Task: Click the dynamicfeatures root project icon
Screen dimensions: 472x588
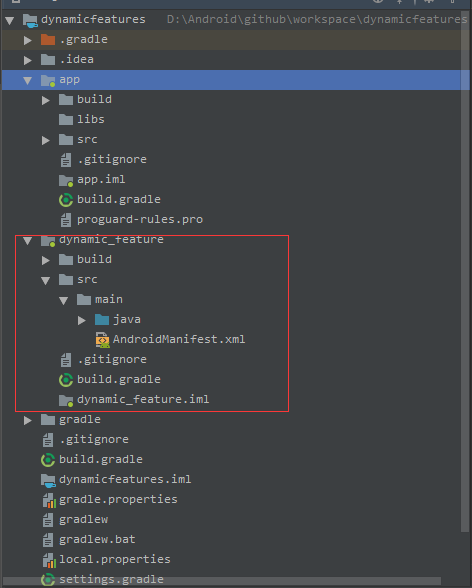Action: click(30, 20)
